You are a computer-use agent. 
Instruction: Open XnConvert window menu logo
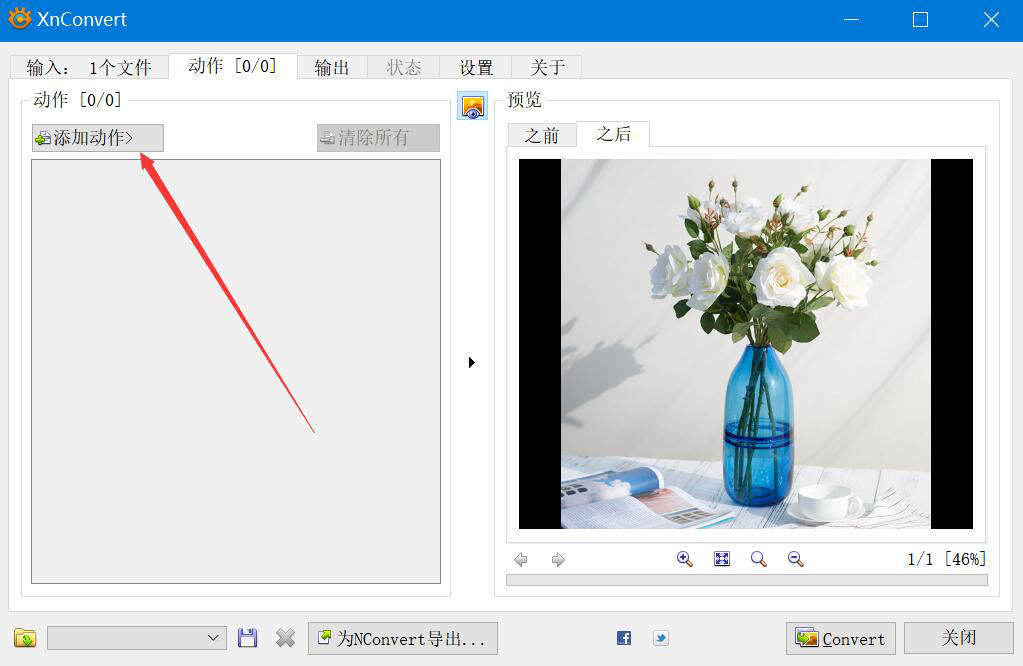[20, 18]
